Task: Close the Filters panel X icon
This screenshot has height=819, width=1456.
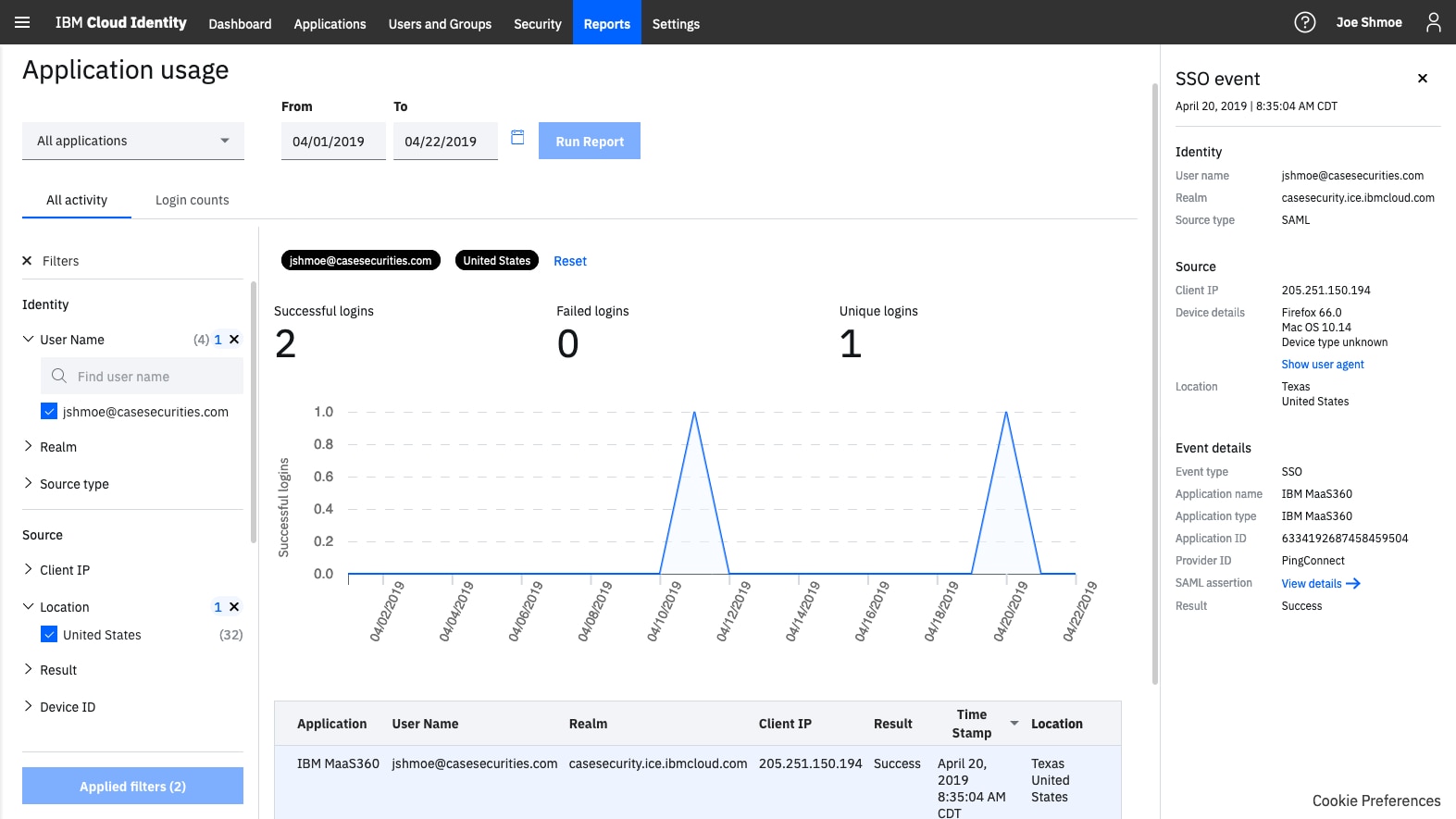Action: (27, 261)
